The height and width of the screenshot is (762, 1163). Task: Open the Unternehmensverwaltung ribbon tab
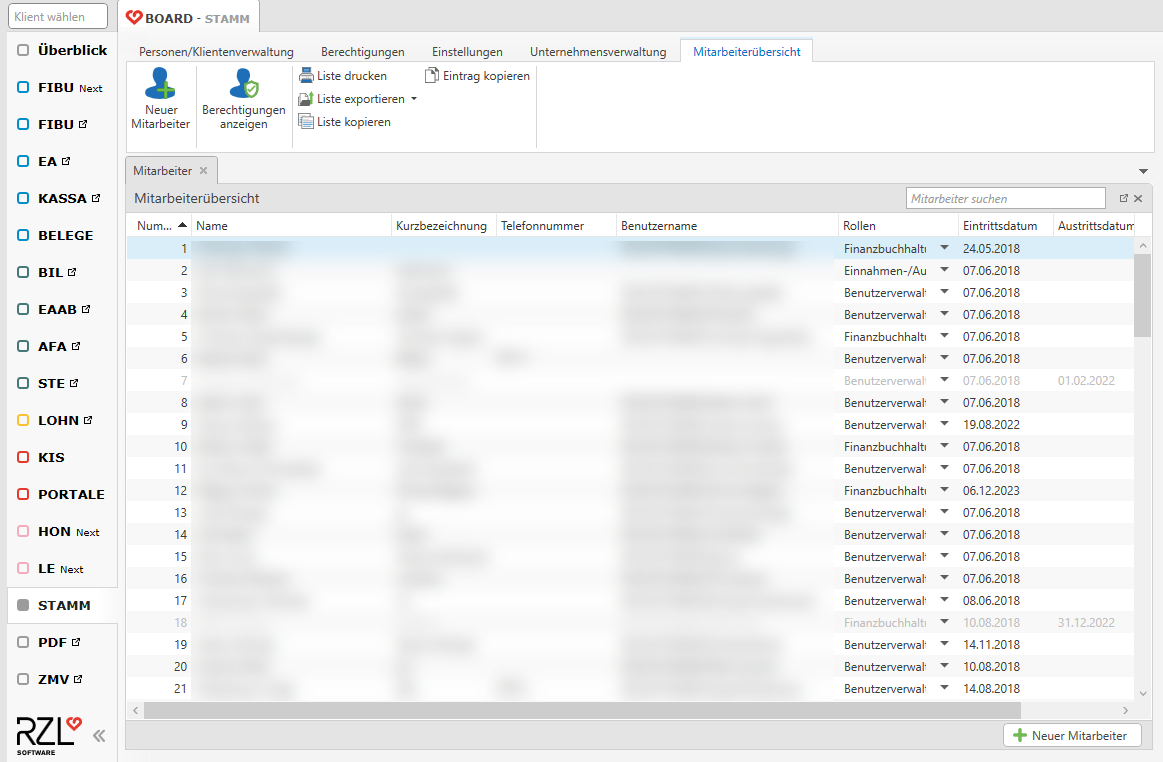(x=597, y=52)
